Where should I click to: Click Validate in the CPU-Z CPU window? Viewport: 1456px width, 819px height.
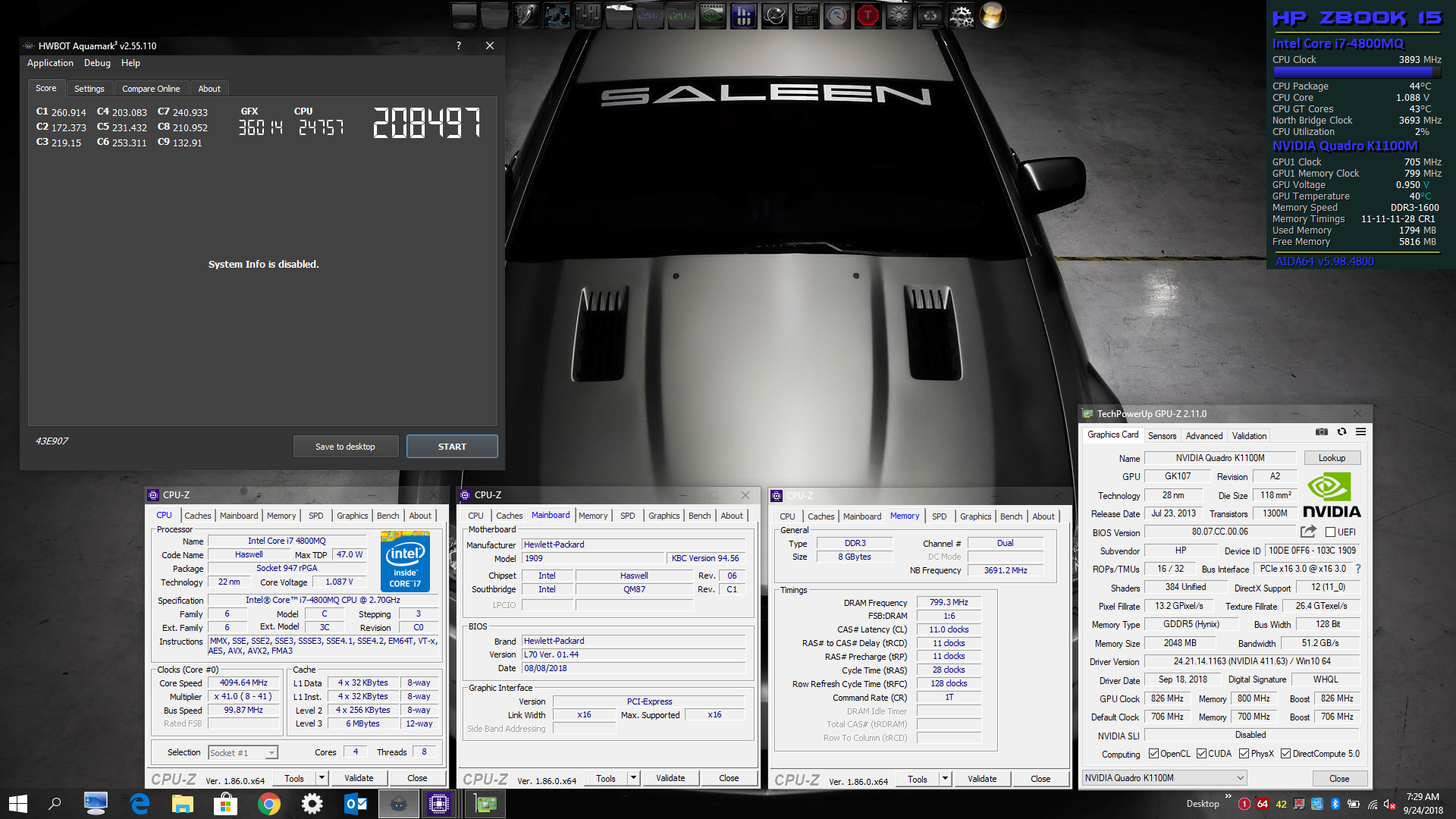click(359, 778)
